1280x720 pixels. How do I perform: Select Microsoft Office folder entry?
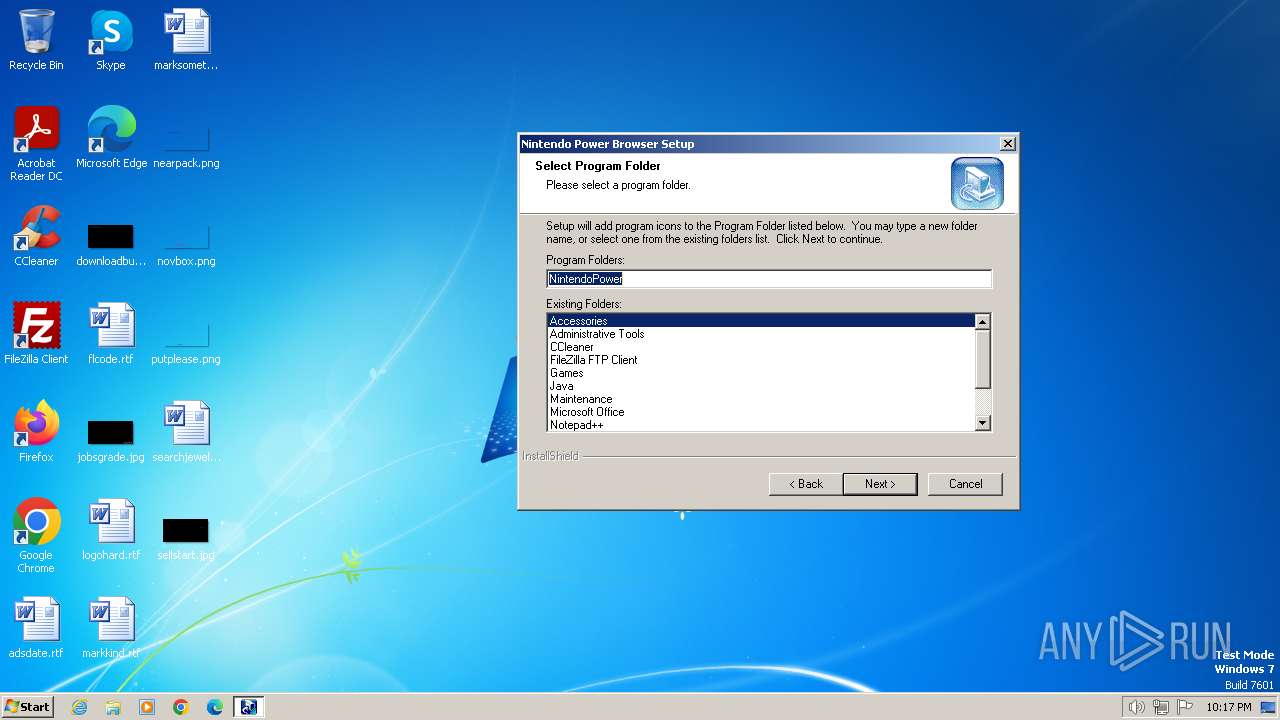pyautogui.click(x=760, y=412)
